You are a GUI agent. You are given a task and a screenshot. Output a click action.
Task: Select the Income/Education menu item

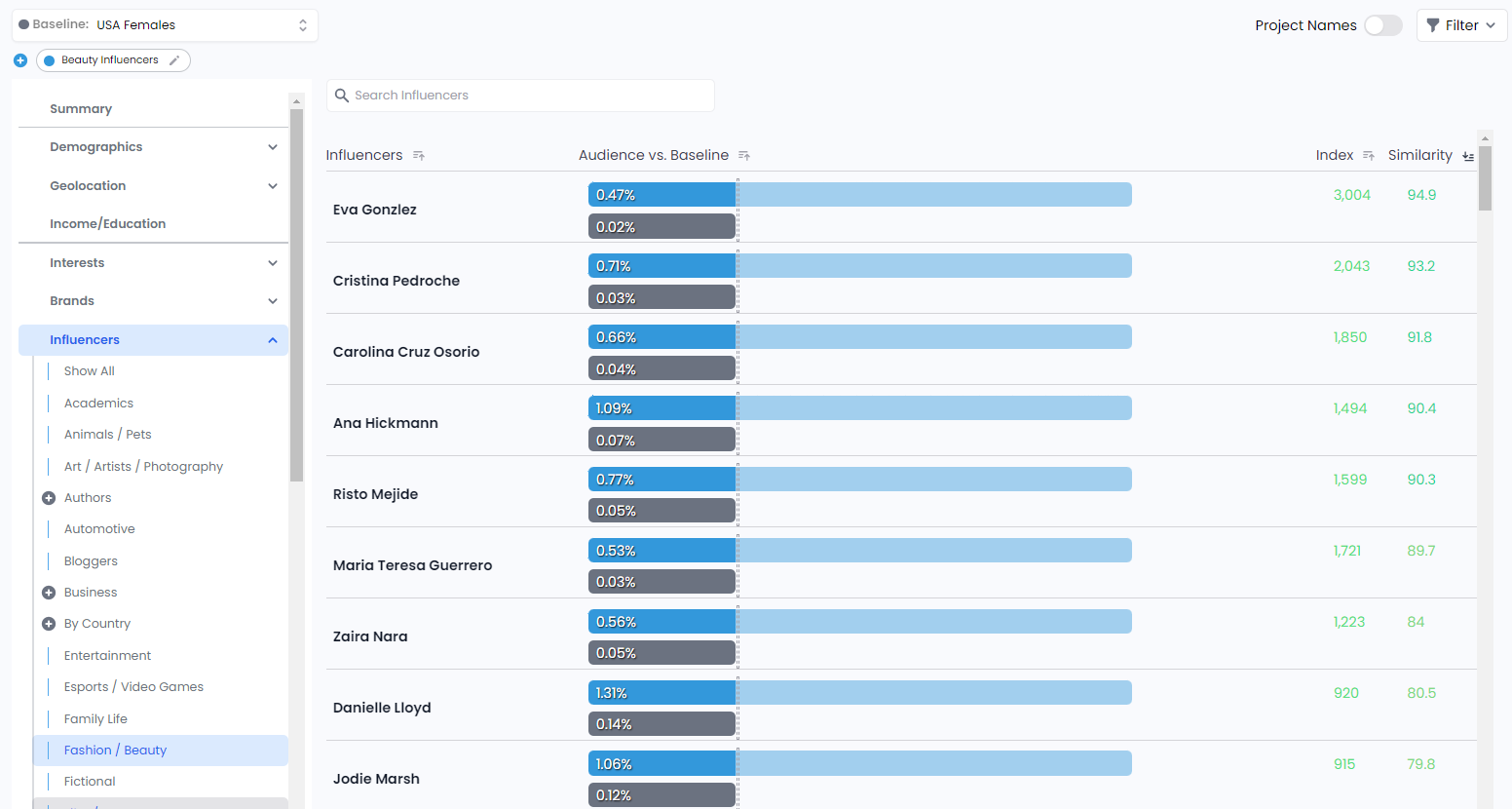point(107,224)
